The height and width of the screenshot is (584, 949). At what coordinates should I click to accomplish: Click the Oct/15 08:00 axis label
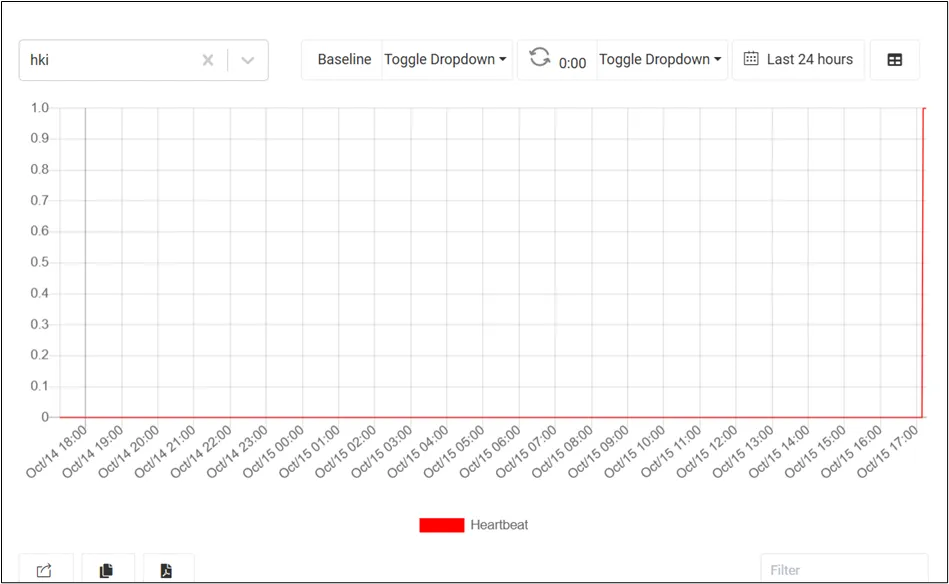(x=563, y=451)
